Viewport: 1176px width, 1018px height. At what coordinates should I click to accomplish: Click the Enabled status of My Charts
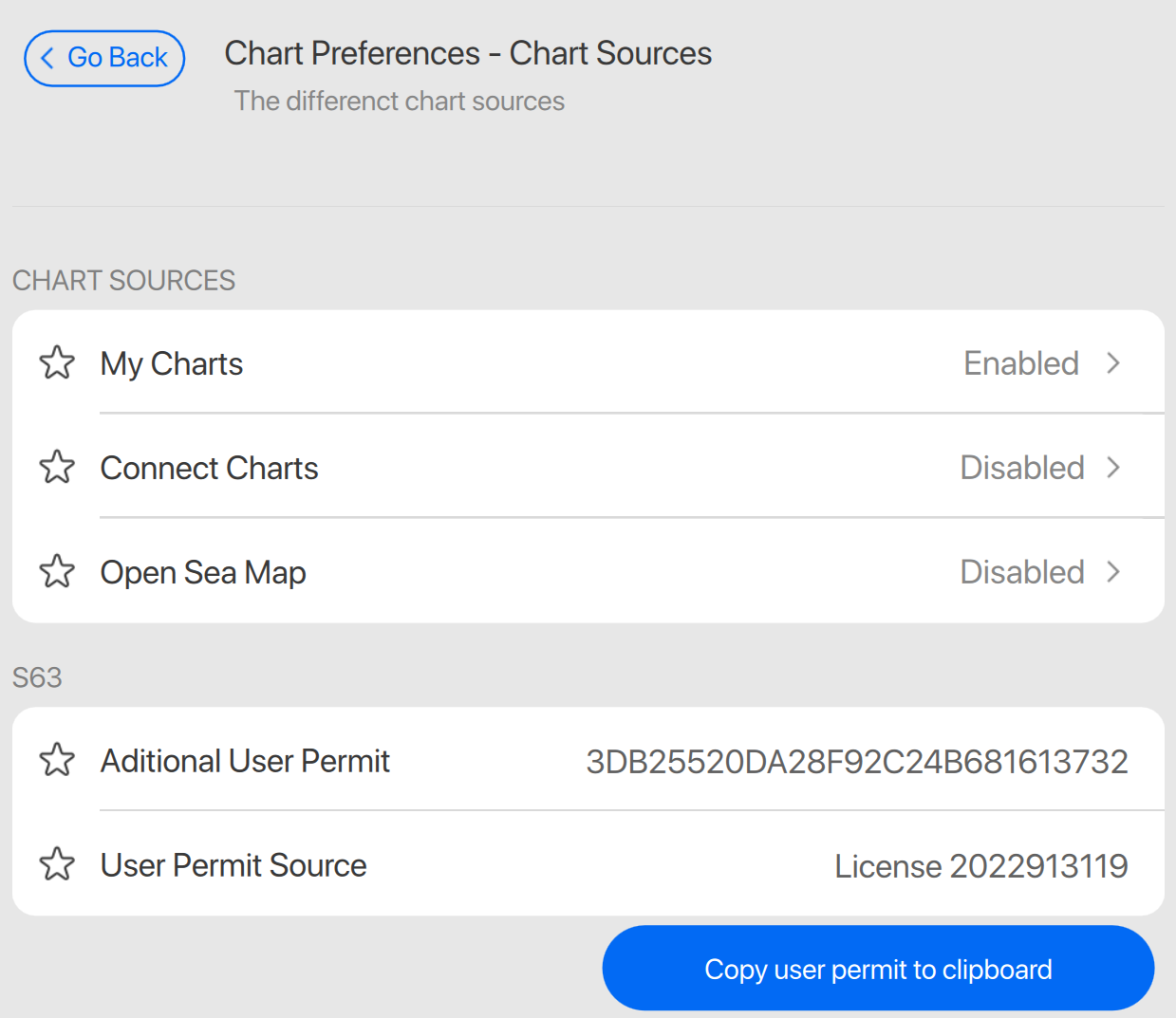point(1020,363)
